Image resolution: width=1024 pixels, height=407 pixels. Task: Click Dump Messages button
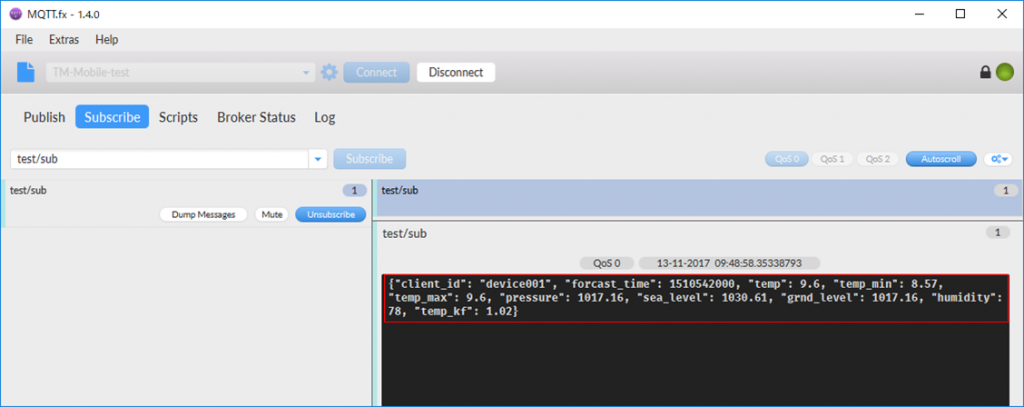tap(203, 214)
